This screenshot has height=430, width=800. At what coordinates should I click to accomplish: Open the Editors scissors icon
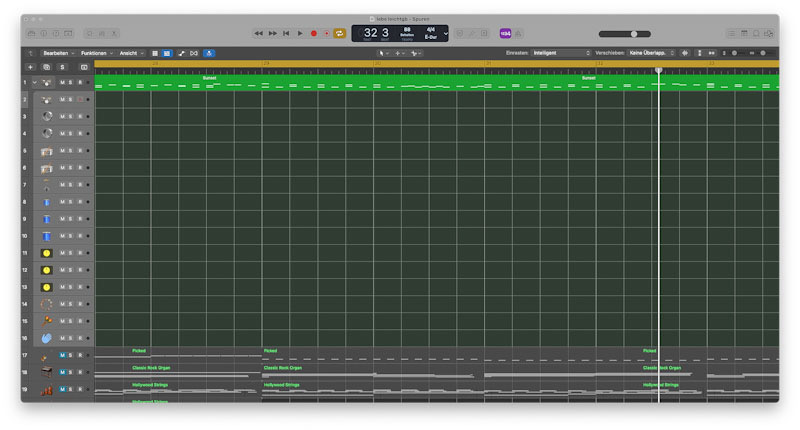coord(114,34)
